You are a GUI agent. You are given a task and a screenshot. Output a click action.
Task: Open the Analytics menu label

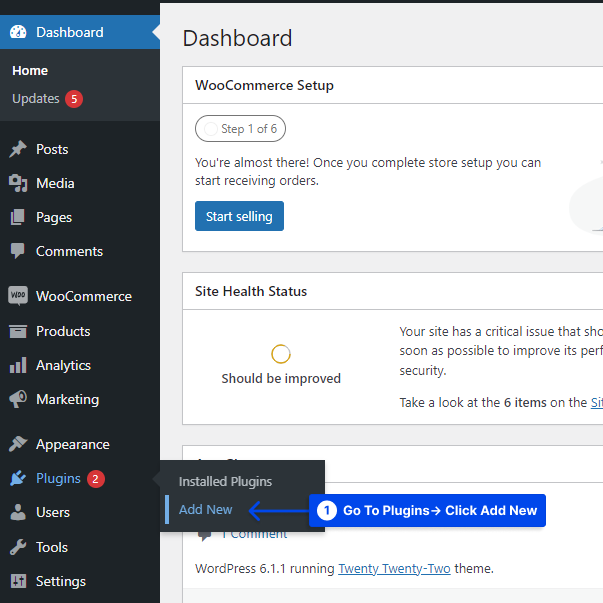63,365
